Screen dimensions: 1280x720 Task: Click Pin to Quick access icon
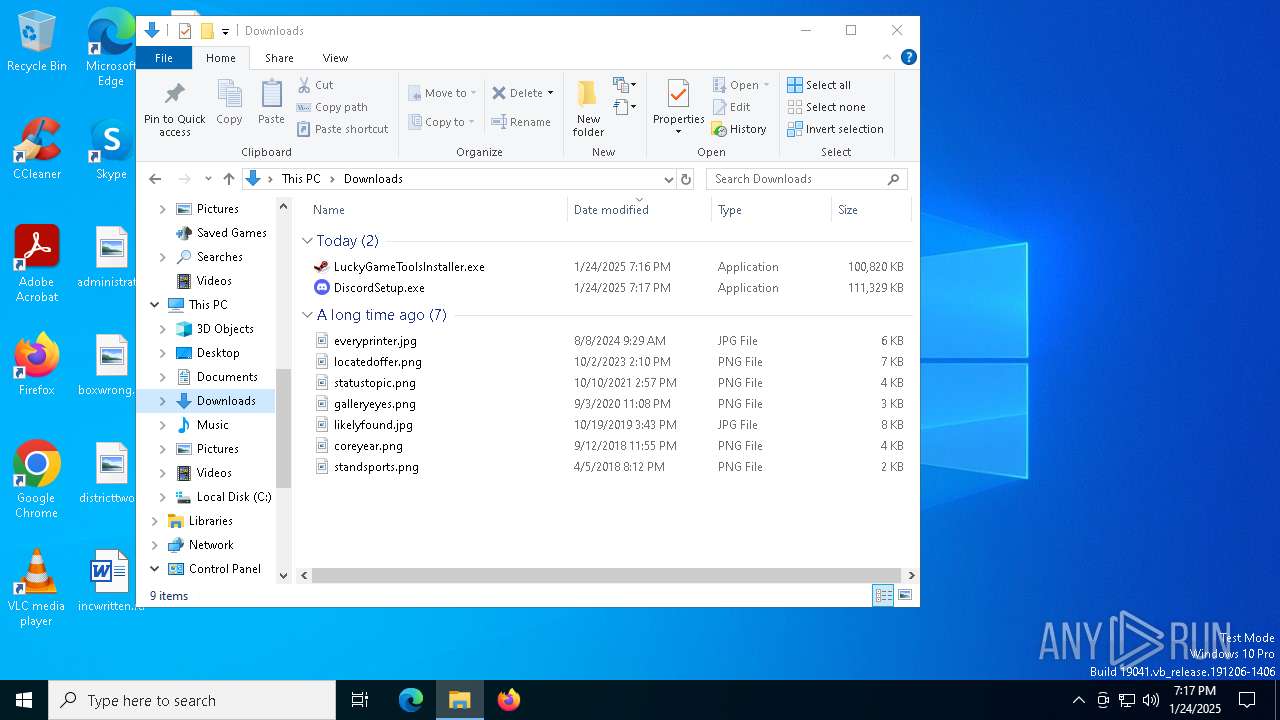pyautogui.click(x=174, y=95)
